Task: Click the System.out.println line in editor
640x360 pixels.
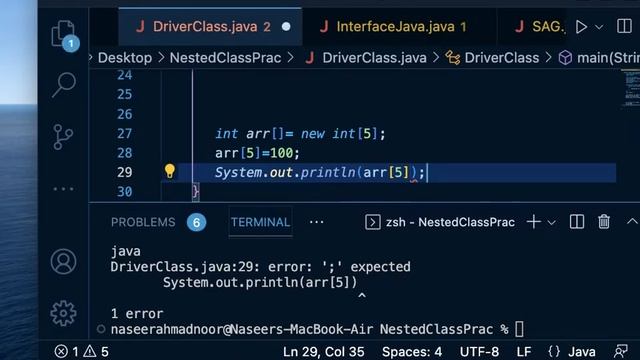Action: [x=320, y=173]
